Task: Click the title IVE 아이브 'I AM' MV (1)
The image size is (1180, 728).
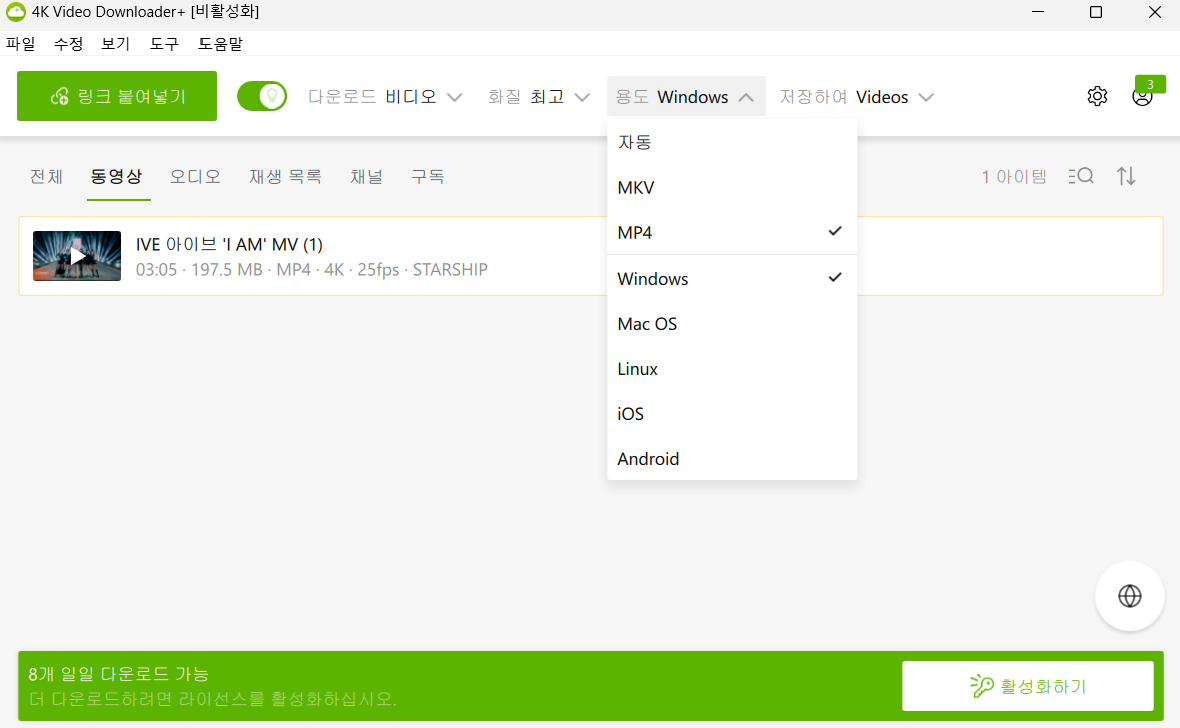Action: pos(229,245)
